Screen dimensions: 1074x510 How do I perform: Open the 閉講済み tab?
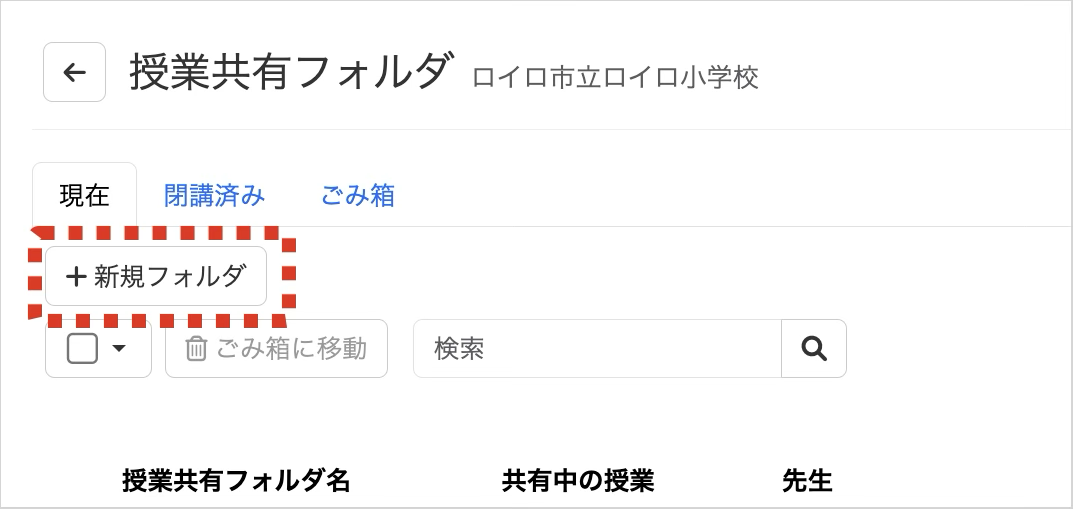click(214, 196)
